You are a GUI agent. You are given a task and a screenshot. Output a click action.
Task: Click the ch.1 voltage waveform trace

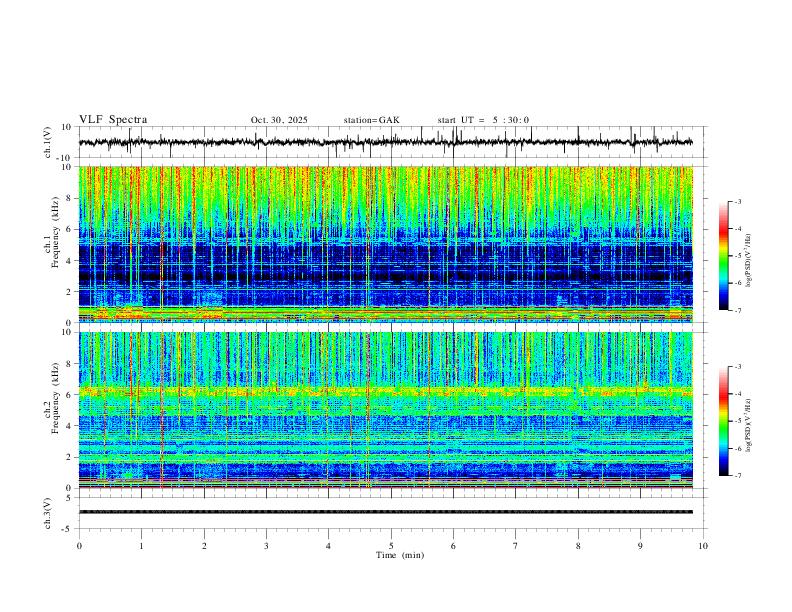point(385,142)
